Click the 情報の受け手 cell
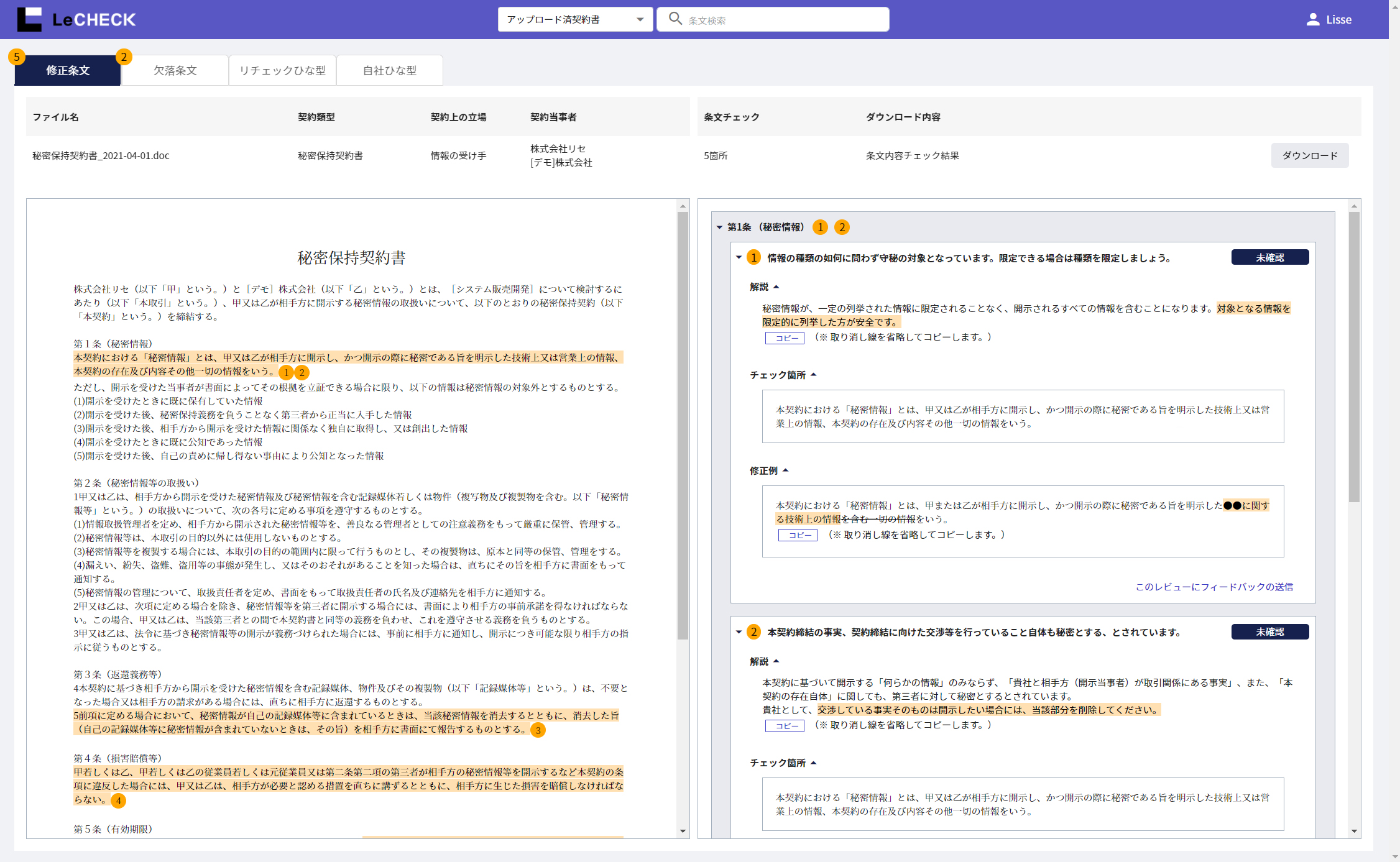 pos(458,155)
